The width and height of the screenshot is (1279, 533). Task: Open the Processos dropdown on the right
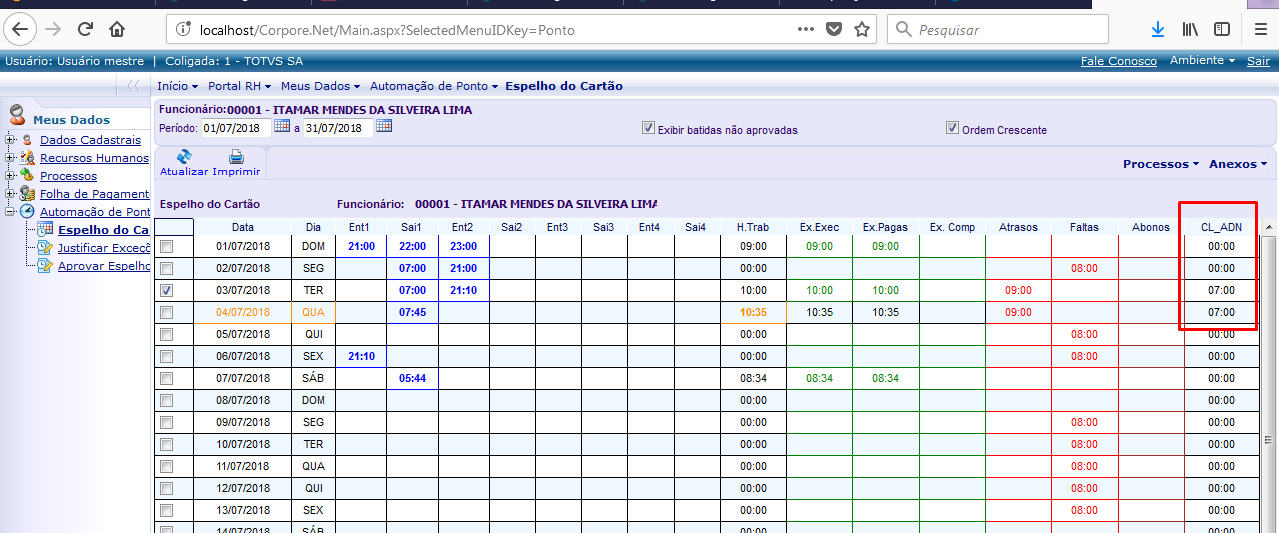[1160, 164]
